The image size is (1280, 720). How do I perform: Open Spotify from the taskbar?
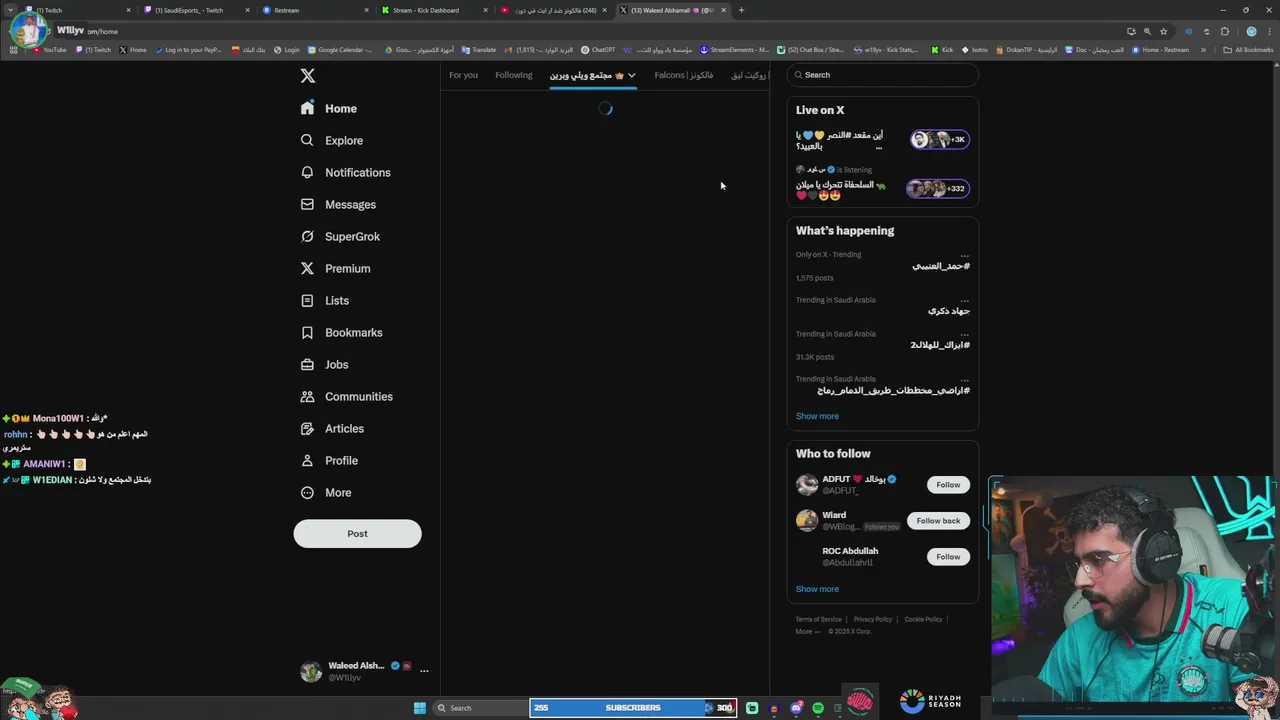818,708
